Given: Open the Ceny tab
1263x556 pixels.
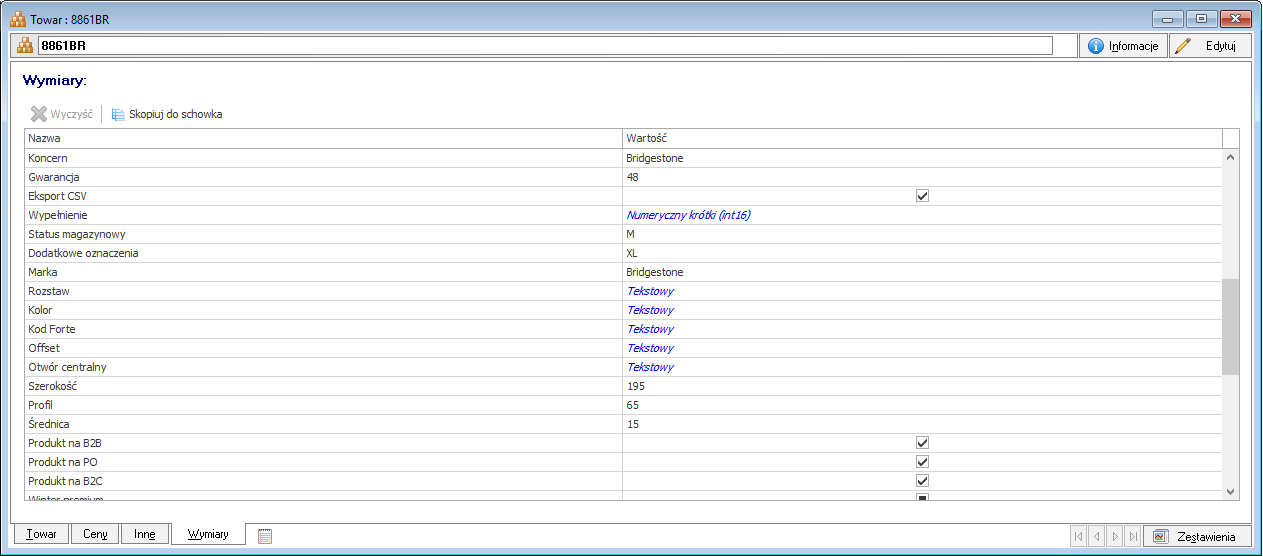Looking at the screenshot, I should click(95, 534).
